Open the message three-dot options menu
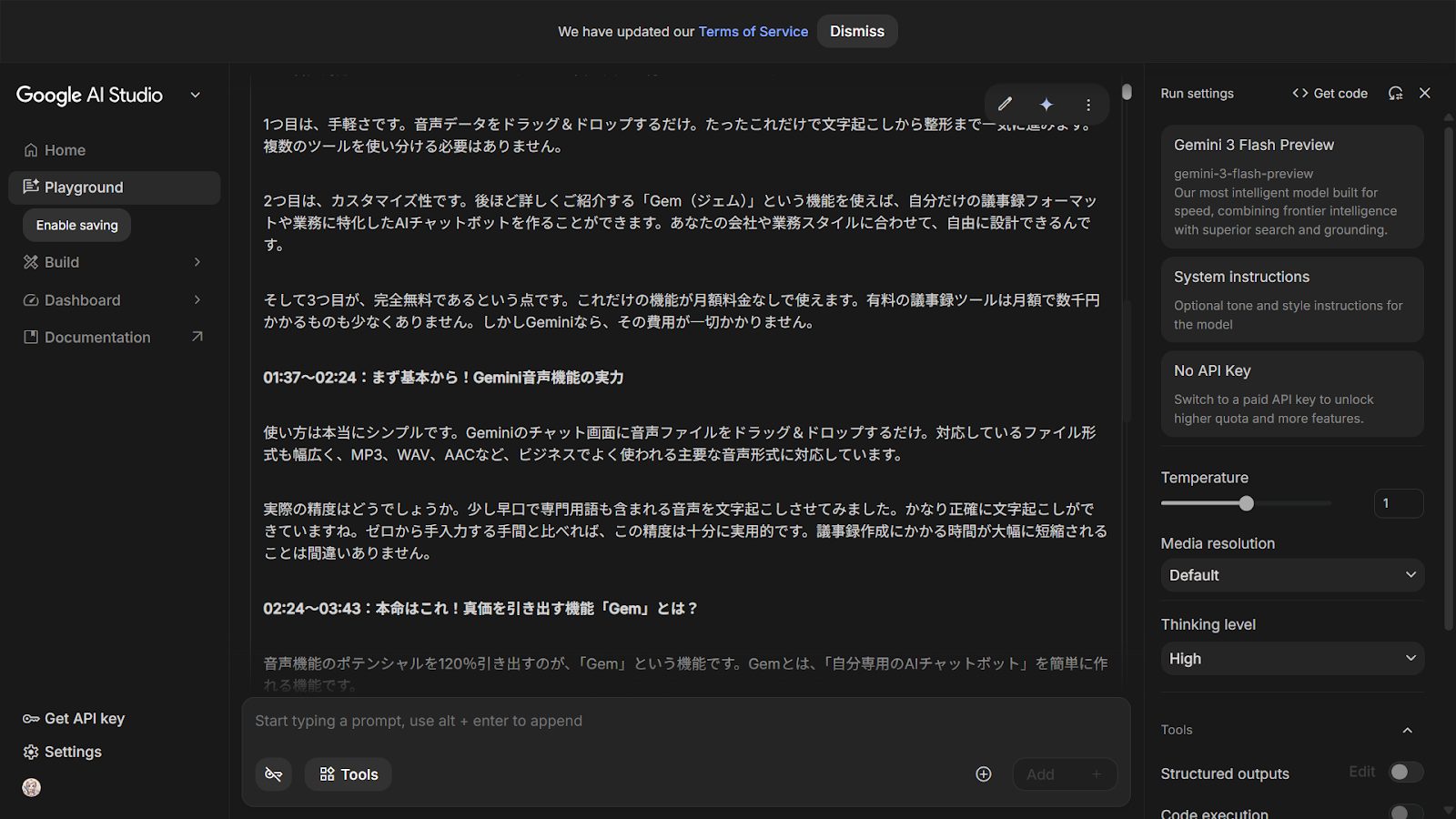Image resolution: width=1456 pixels, height=819 pixels. pyautogui.click(x=1088, y=105)
